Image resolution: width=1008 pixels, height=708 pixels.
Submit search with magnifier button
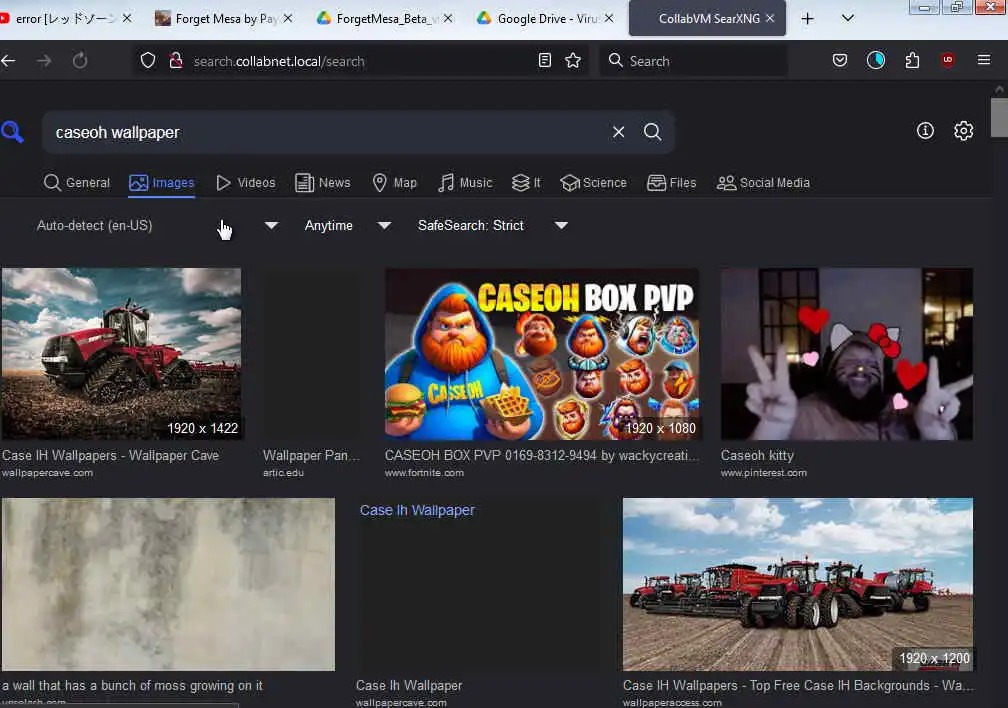pyautogui.click(x=652, y=132)
